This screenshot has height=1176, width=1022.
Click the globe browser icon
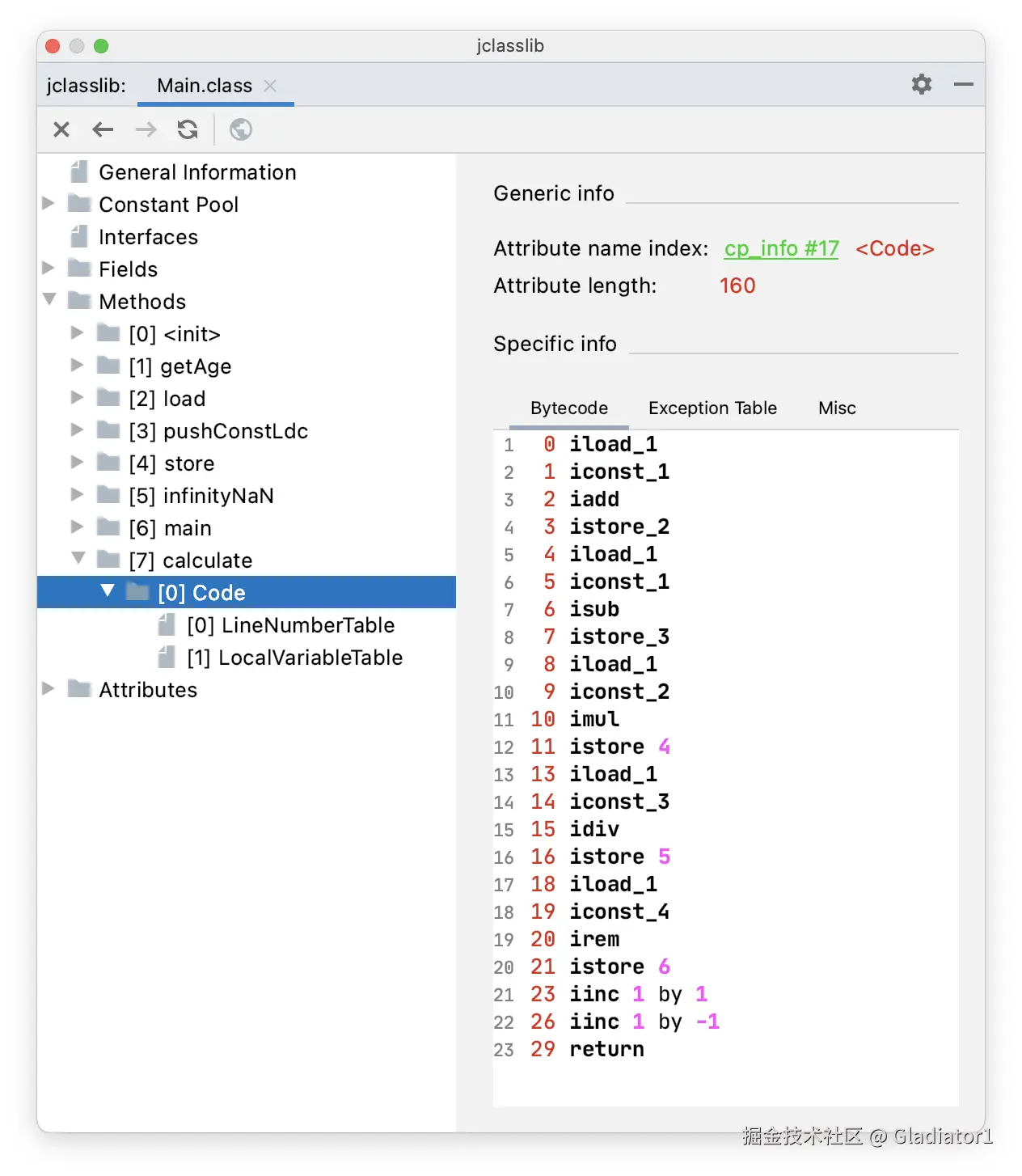click(x=241, y=129)
